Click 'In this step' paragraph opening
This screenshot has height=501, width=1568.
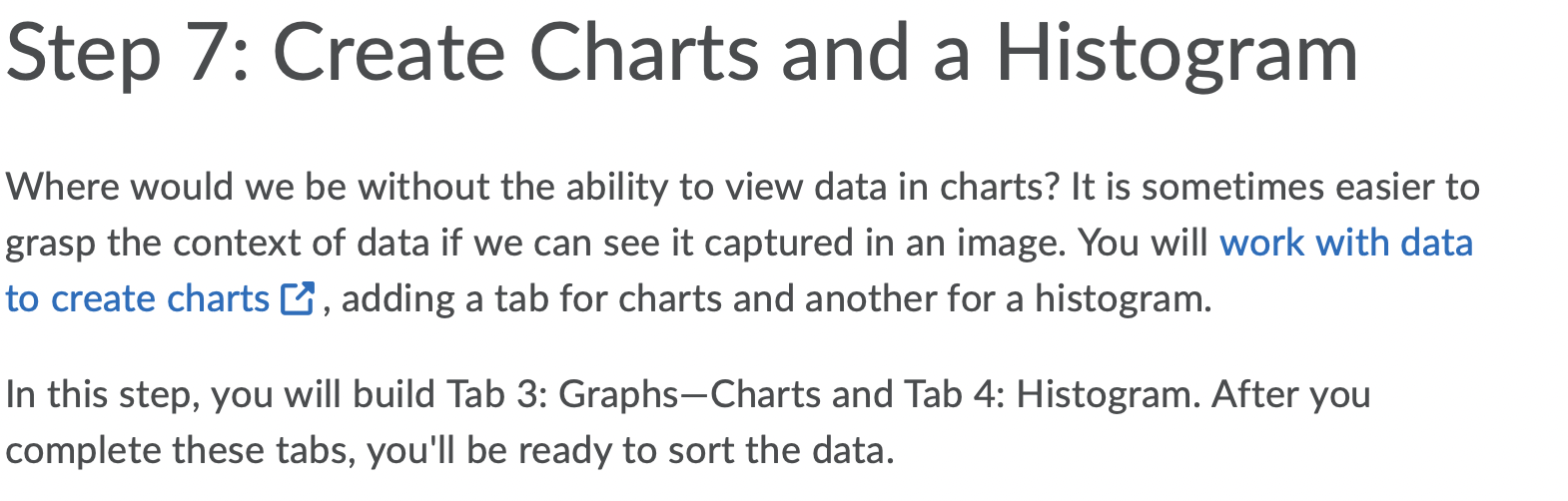pos(98,394)
